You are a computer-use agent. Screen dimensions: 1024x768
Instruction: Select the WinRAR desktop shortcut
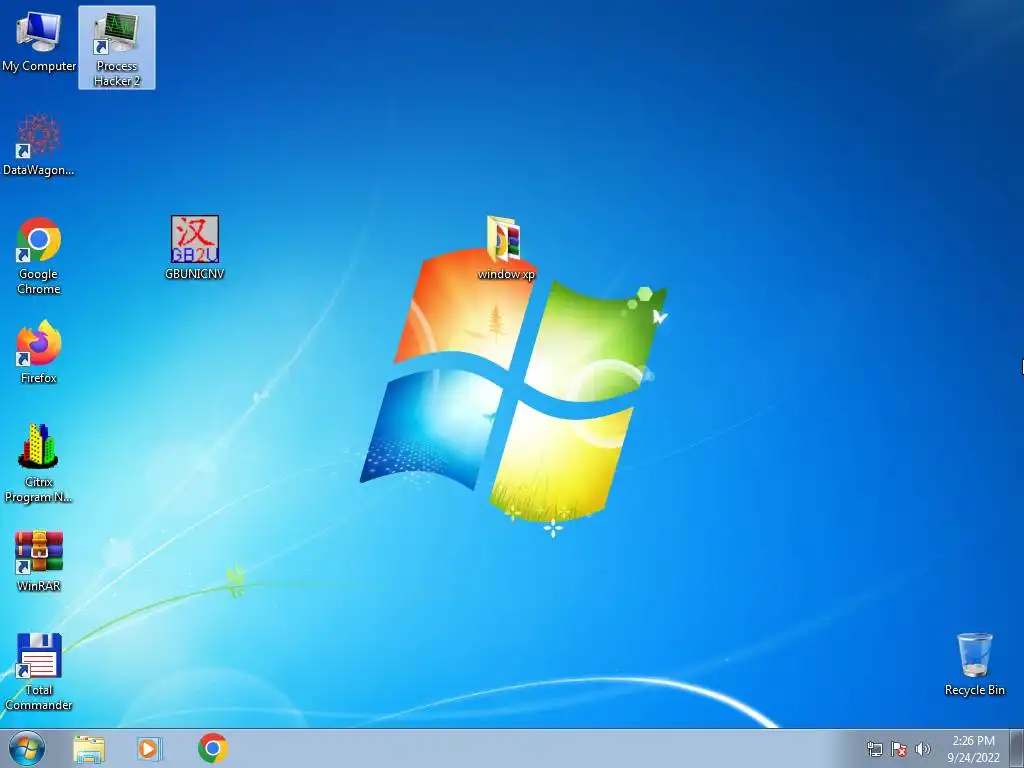coord(39,561)
